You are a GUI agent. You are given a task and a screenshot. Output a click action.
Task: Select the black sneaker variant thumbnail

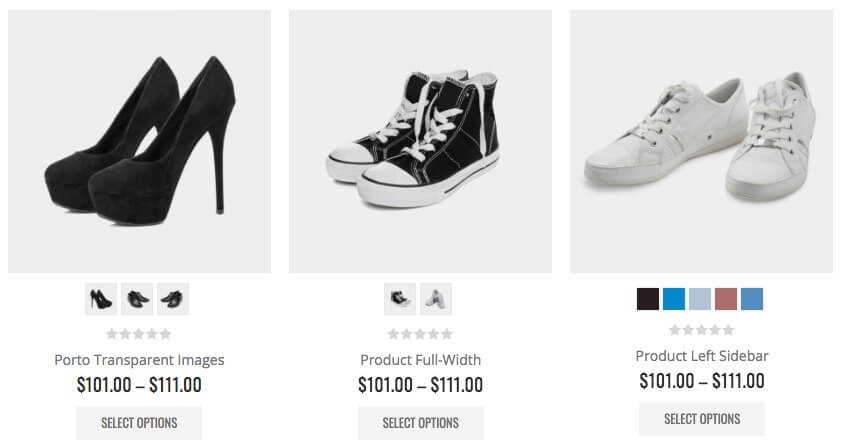pyautogui.click(x=400, y=299)
